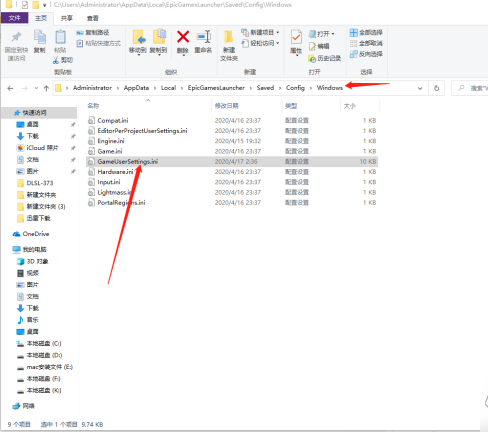The image size is (488, 432).
Task: Click Select none in ribbon
Action: 366,43
